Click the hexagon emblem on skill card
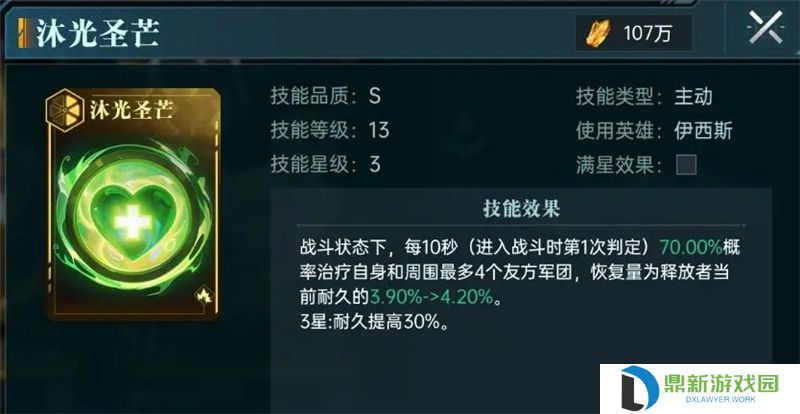 point(65,109)
